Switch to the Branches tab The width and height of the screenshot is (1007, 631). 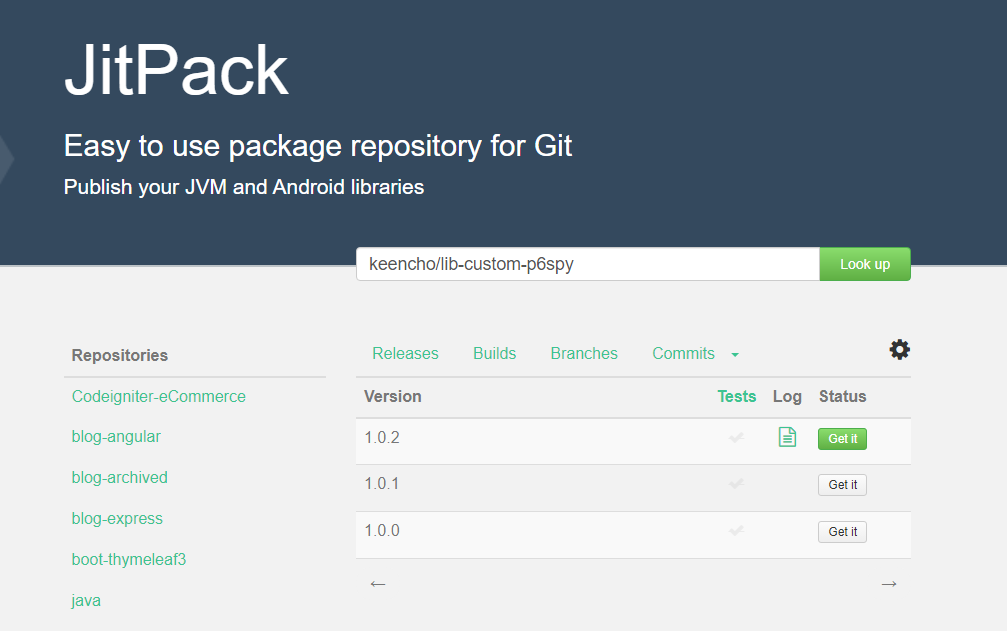[x=584, y=353]
